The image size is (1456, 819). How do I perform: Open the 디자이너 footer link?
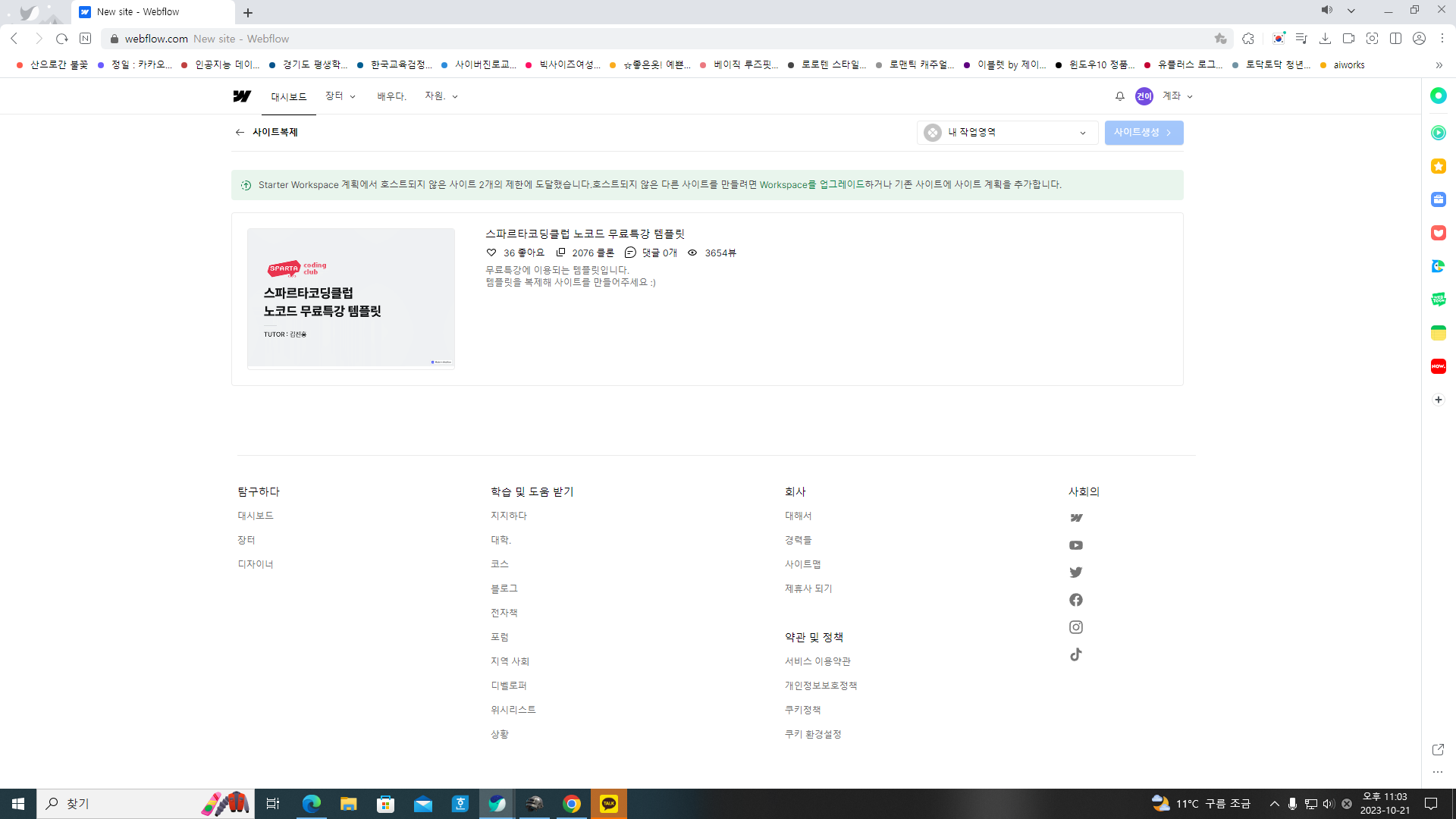(256, 564)
